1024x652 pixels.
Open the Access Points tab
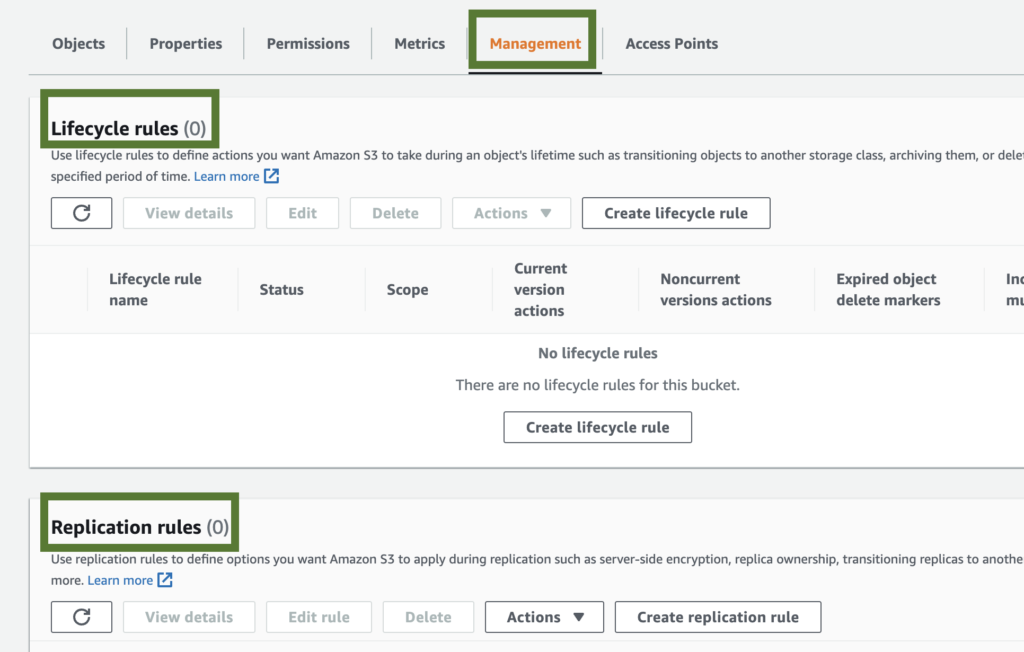pyautogui.click(x=671, y=44)
